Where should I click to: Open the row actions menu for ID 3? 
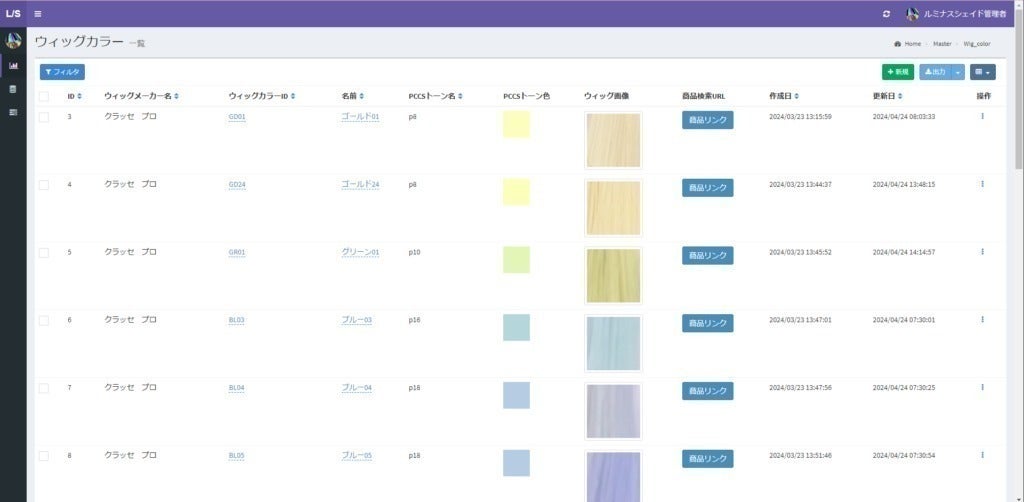point(982,116)
